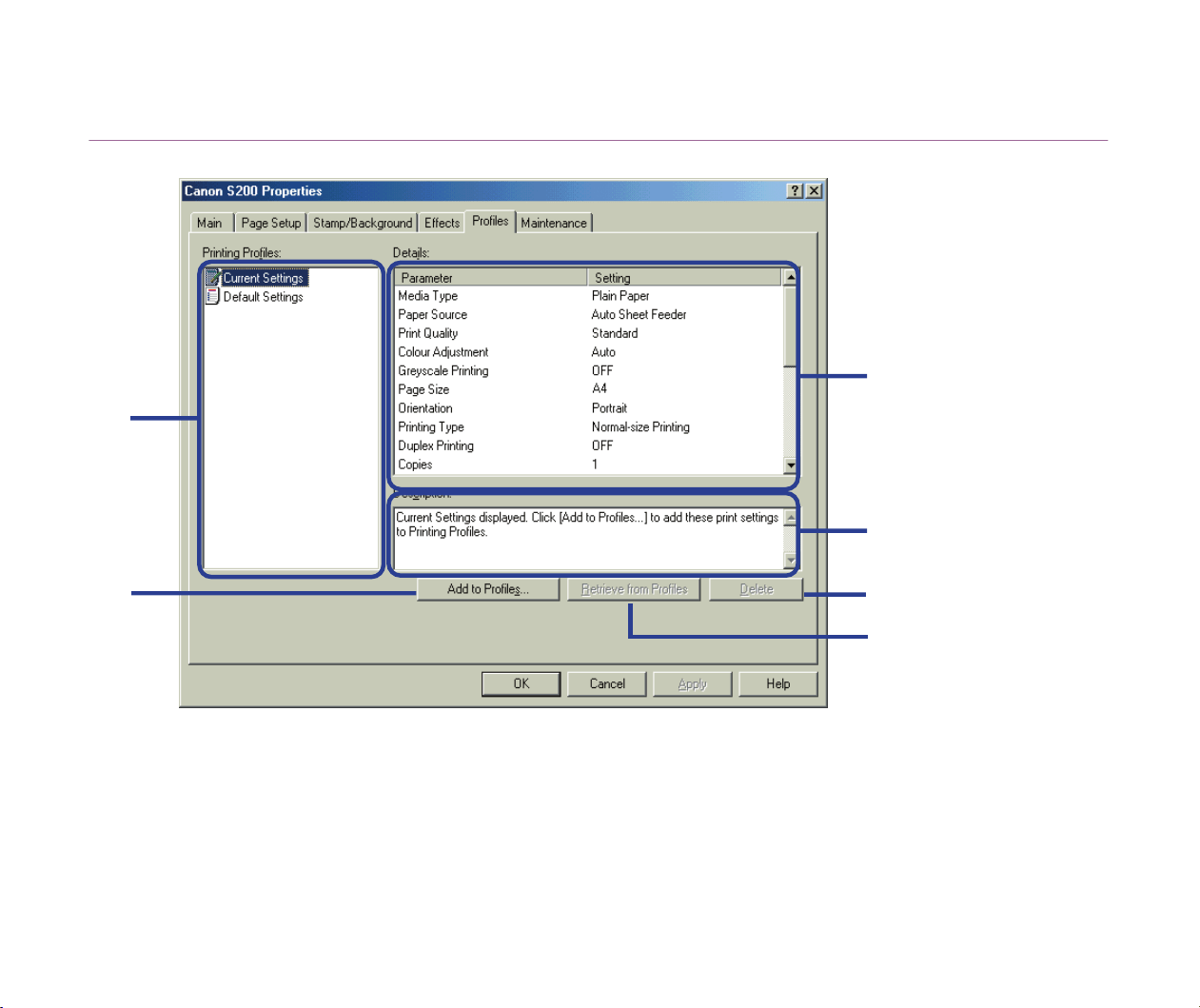The width and height of the screenshot is (1200, 1008).
Task: Select the Effects tab
Action: tap(442, 223)
